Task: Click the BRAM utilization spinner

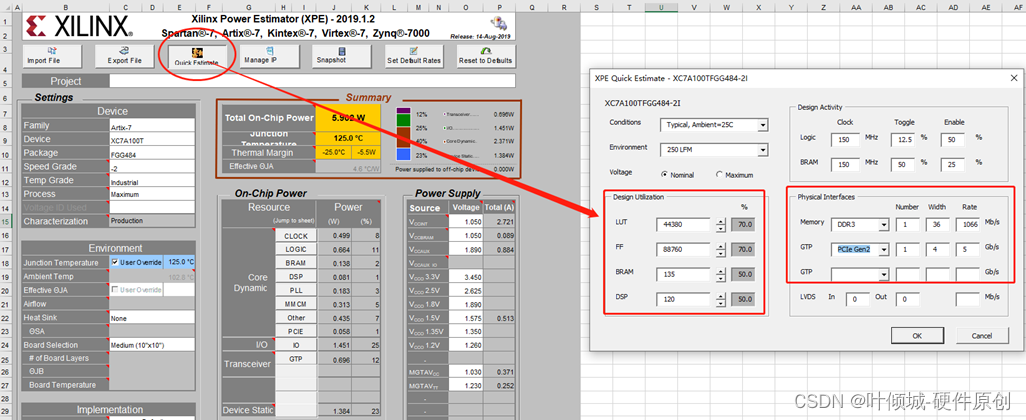Action: pos(720,275)
